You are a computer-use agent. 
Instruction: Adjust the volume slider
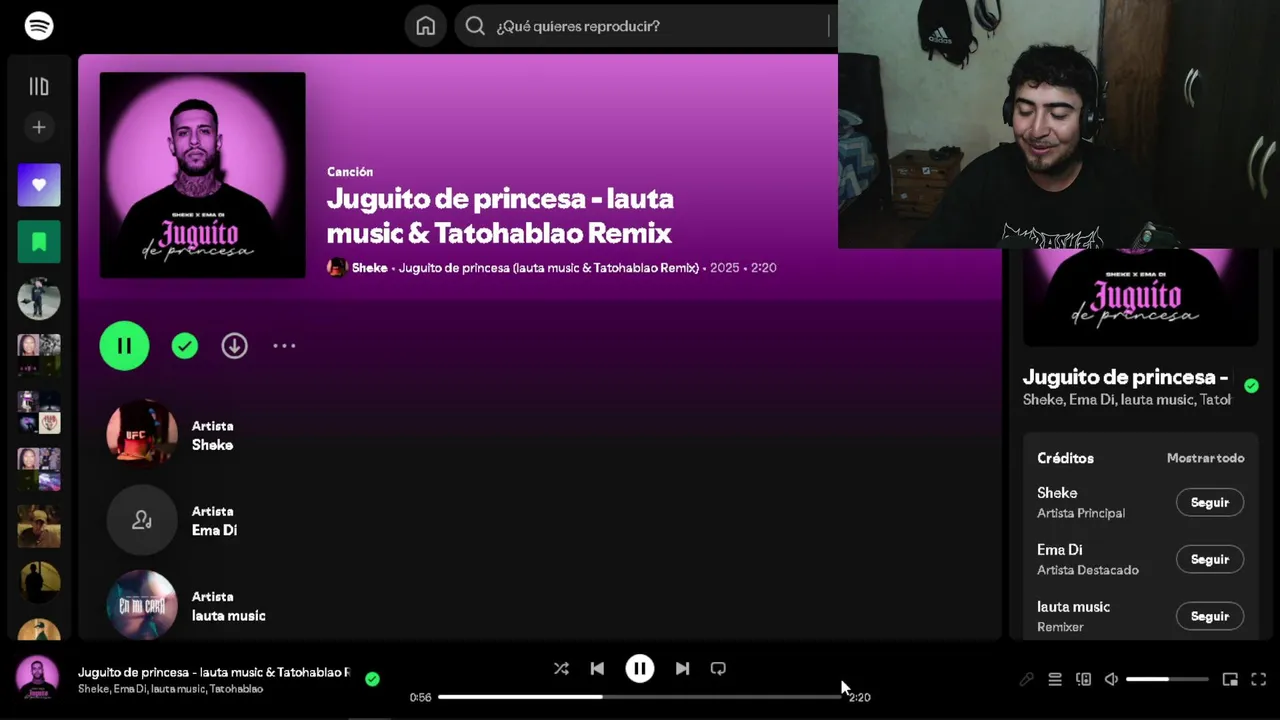point(1167,679)
